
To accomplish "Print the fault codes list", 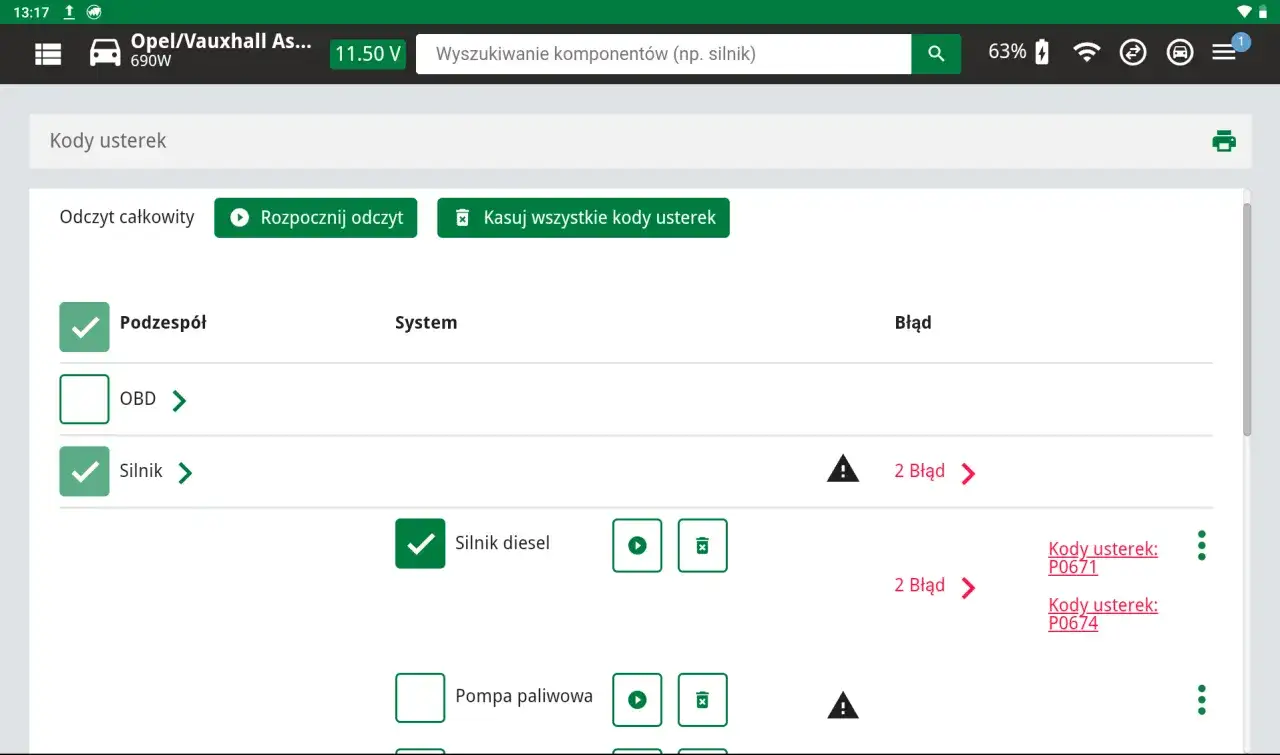I will 1224,141.
